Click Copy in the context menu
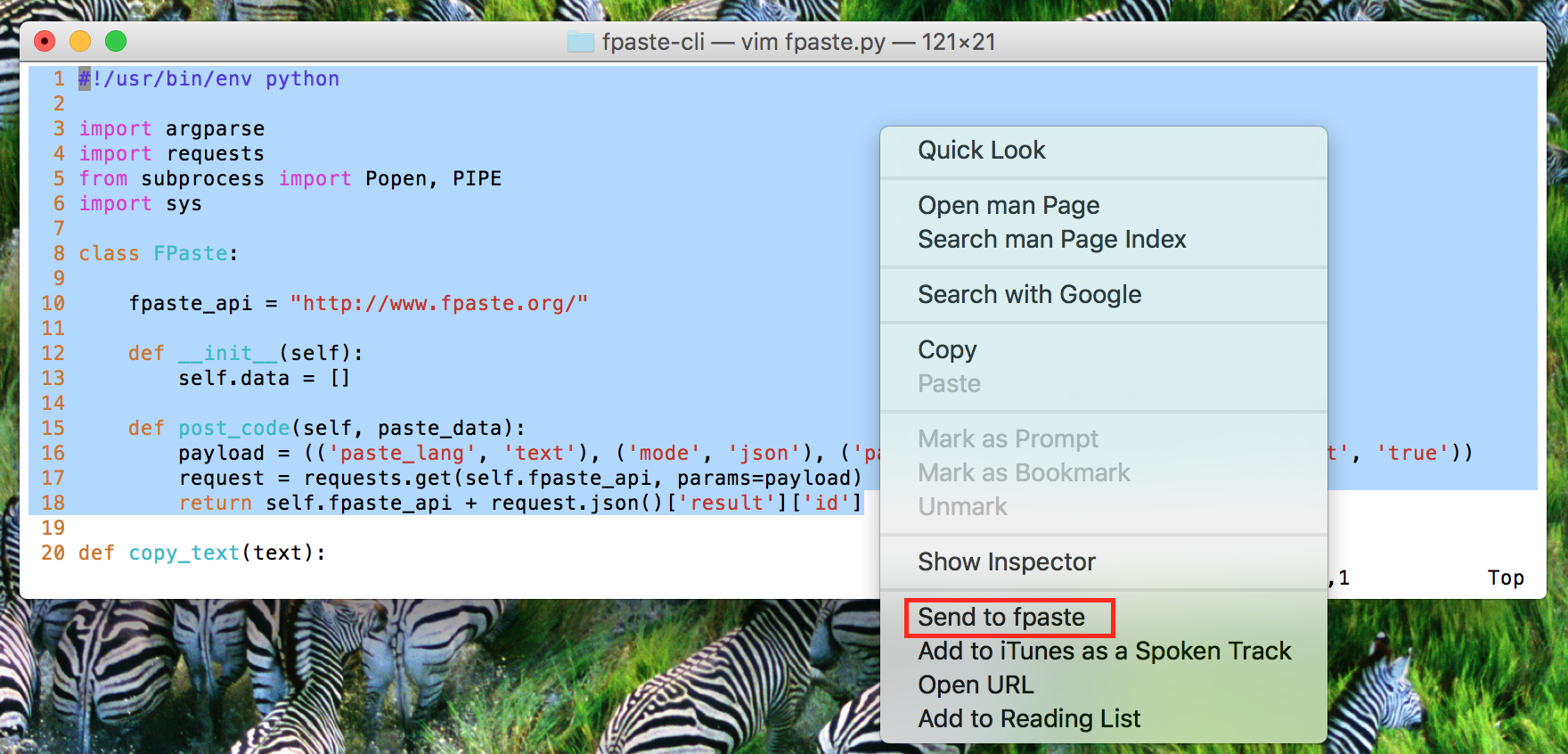This screenshot has height=754, width=1568. (x=947, y=349)
